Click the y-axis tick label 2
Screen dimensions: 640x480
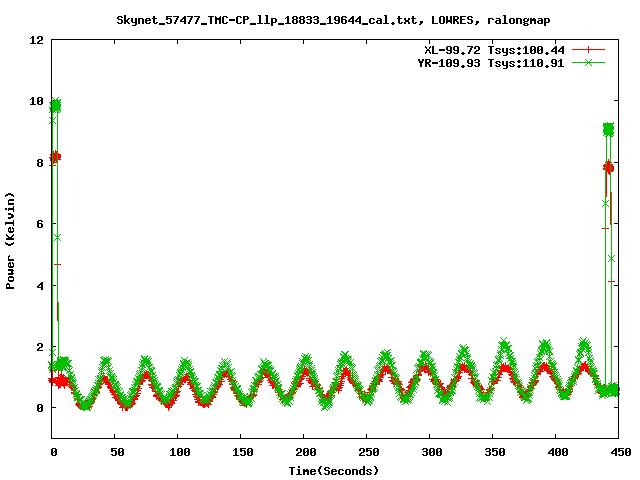tap(40, 347)
